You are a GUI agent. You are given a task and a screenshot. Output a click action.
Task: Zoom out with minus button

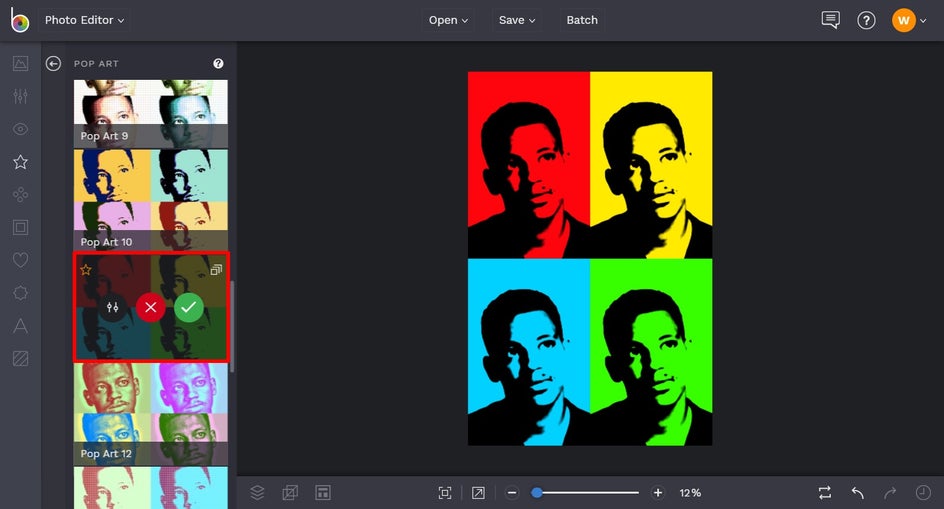pos(512,493)
